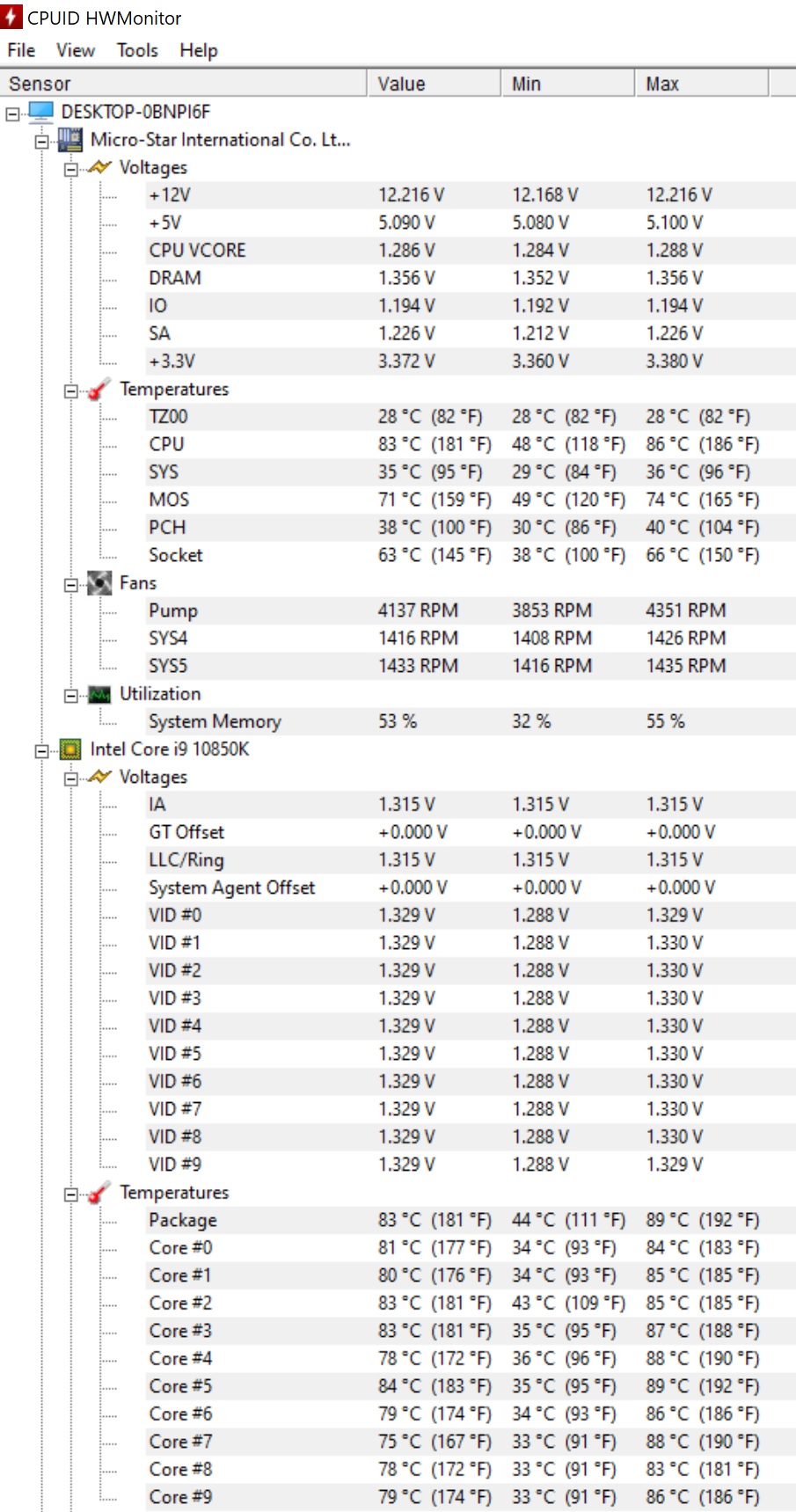
Task: Collapse the Utilization section
Action: [x=70, y=695]
